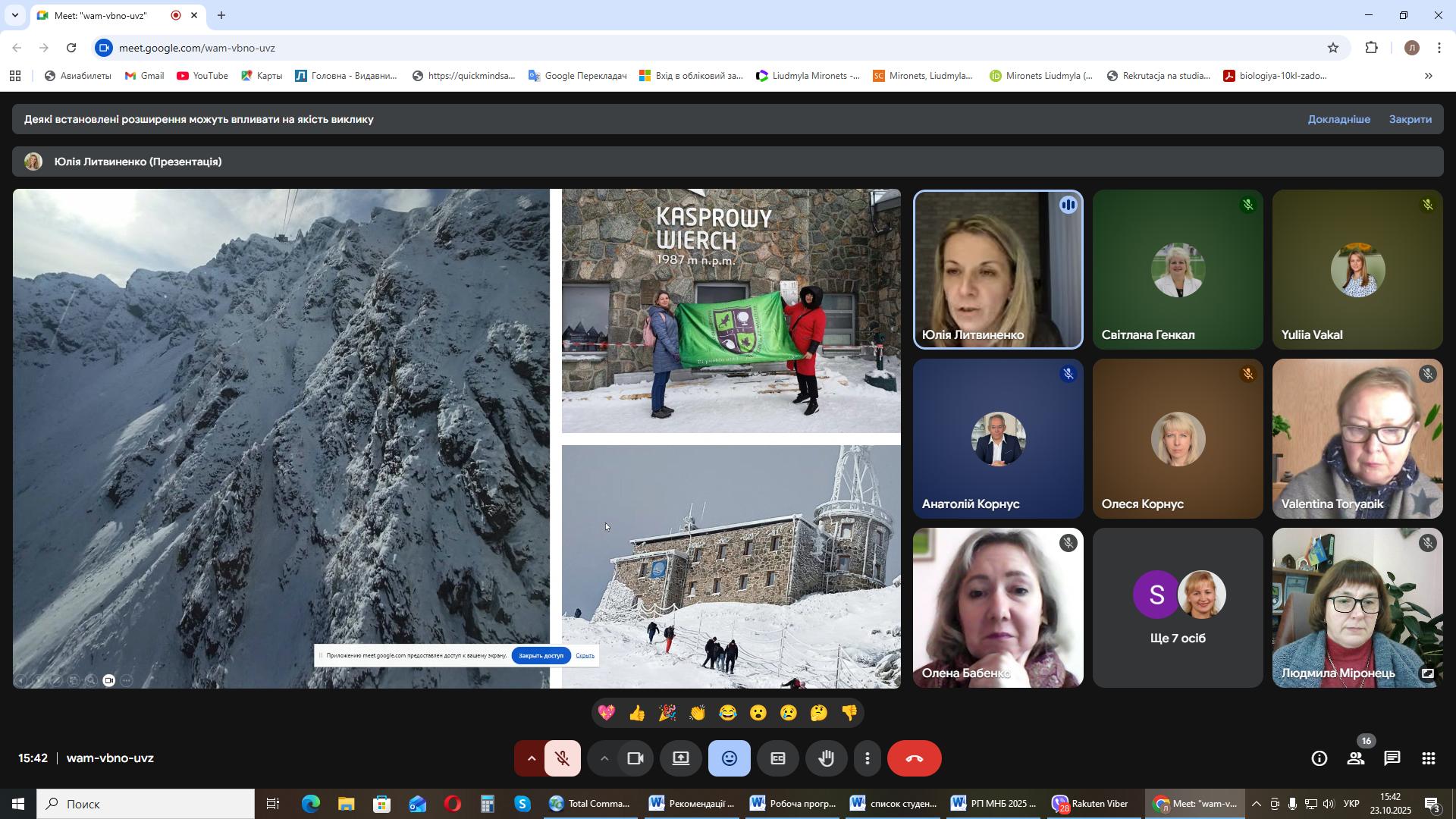Viewport: 1456px width, 819px height.
Task: Toggle the camera on or off
Action: [x=635, y=759]
